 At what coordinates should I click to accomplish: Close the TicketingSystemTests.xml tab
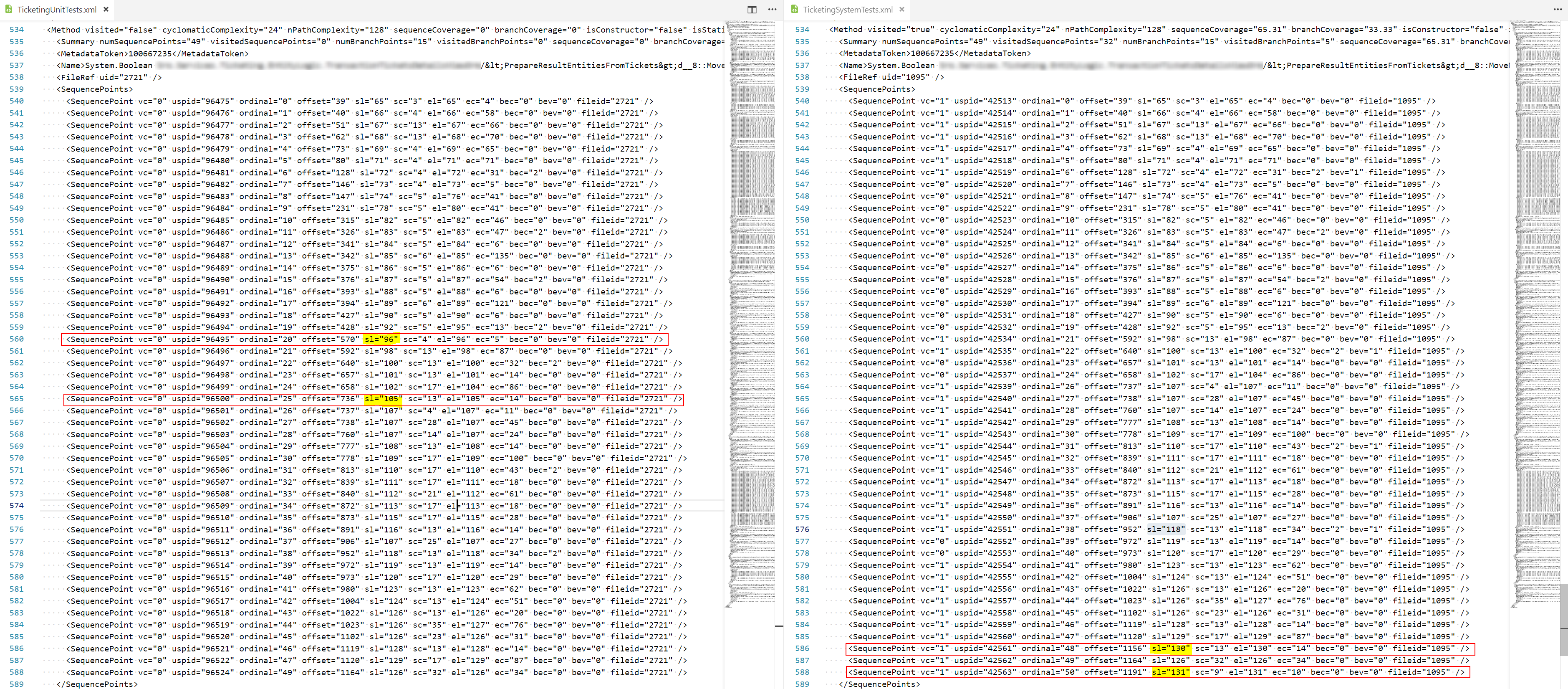(x=901, y=9)
